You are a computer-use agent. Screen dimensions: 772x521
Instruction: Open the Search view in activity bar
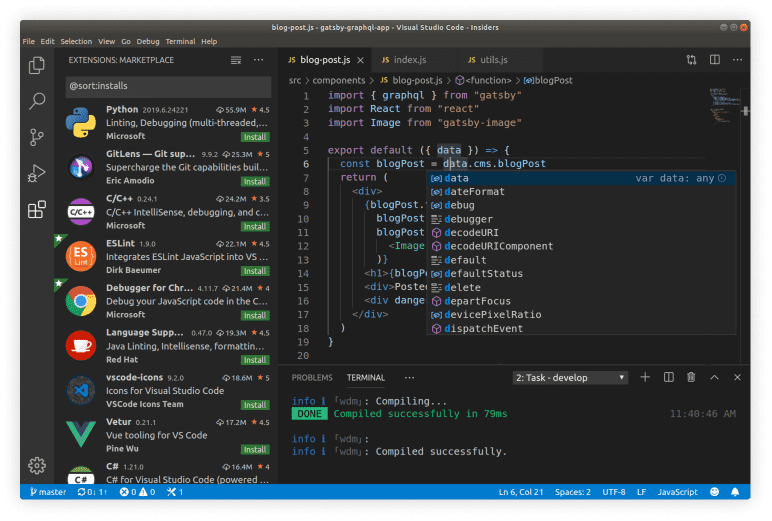pos(37,101)
